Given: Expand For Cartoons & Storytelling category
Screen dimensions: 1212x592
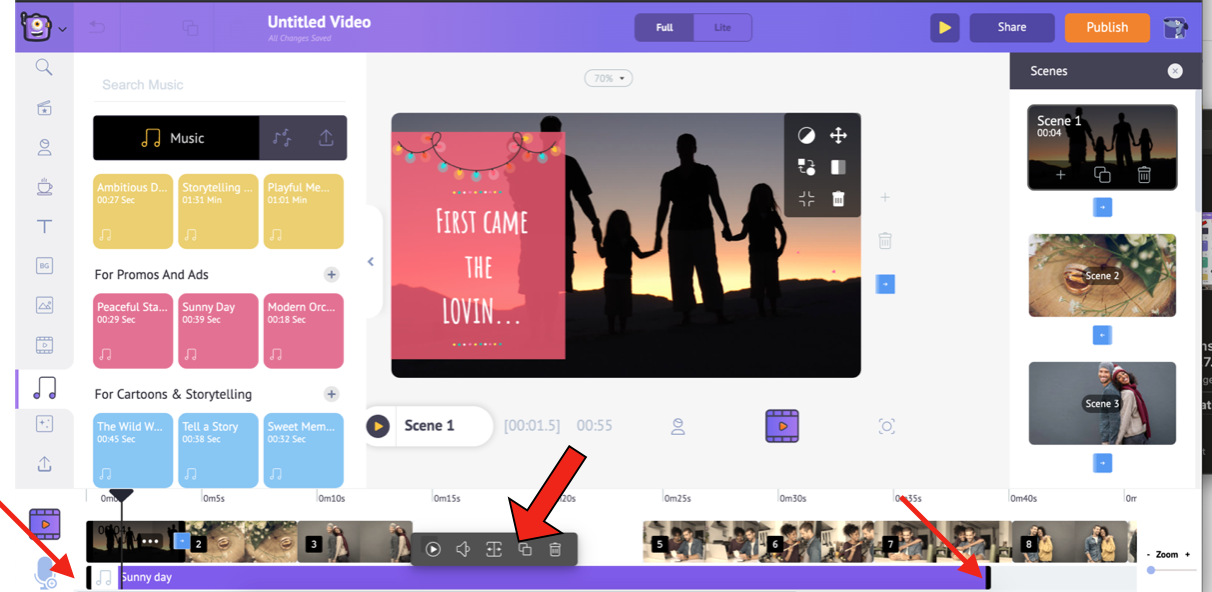Looking at the screenshot, I should [331, 394].
